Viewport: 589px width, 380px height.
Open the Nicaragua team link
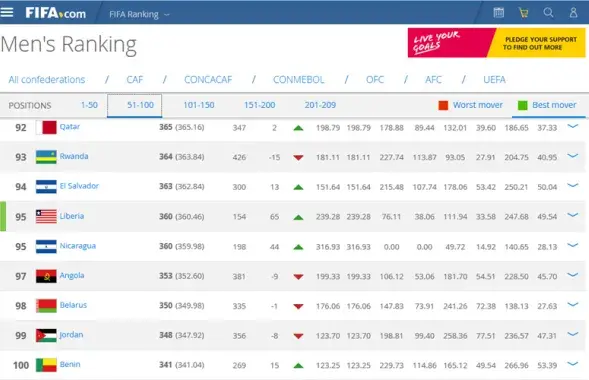pos(78,246)
